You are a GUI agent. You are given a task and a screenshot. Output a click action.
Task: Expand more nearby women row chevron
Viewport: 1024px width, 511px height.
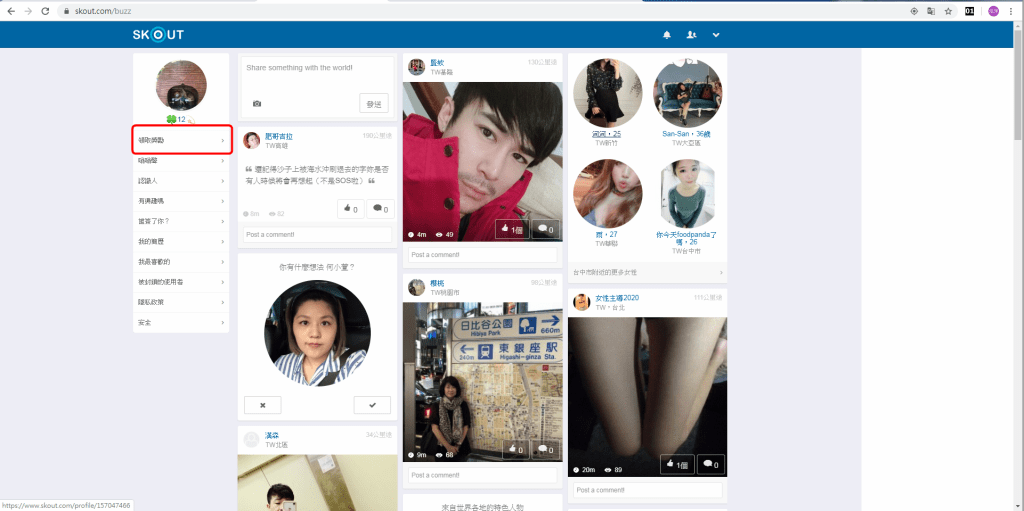[720, 272]
